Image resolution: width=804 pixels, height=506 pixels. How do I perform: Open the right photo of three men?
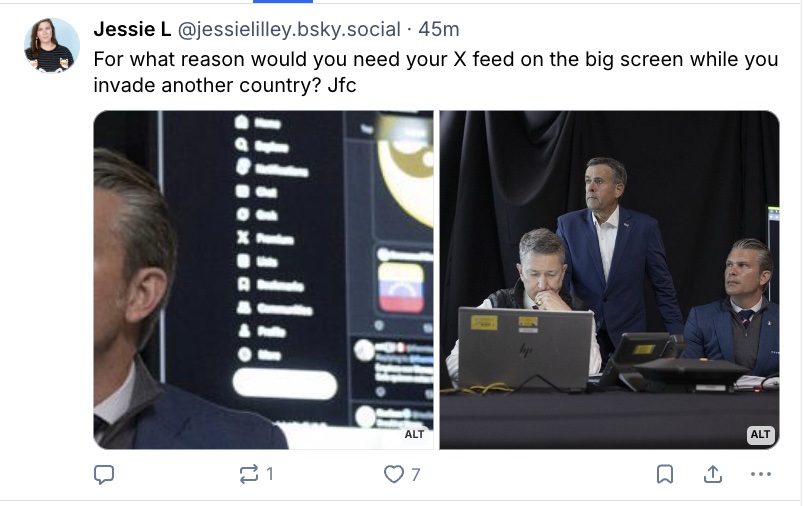click(x=609, y=280)
